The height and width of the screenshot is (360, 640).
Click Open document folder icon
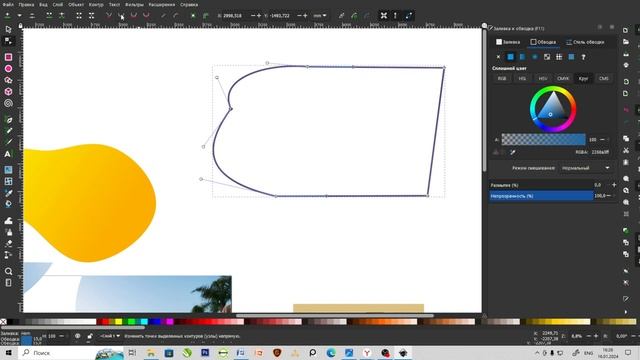coord(626,42)
